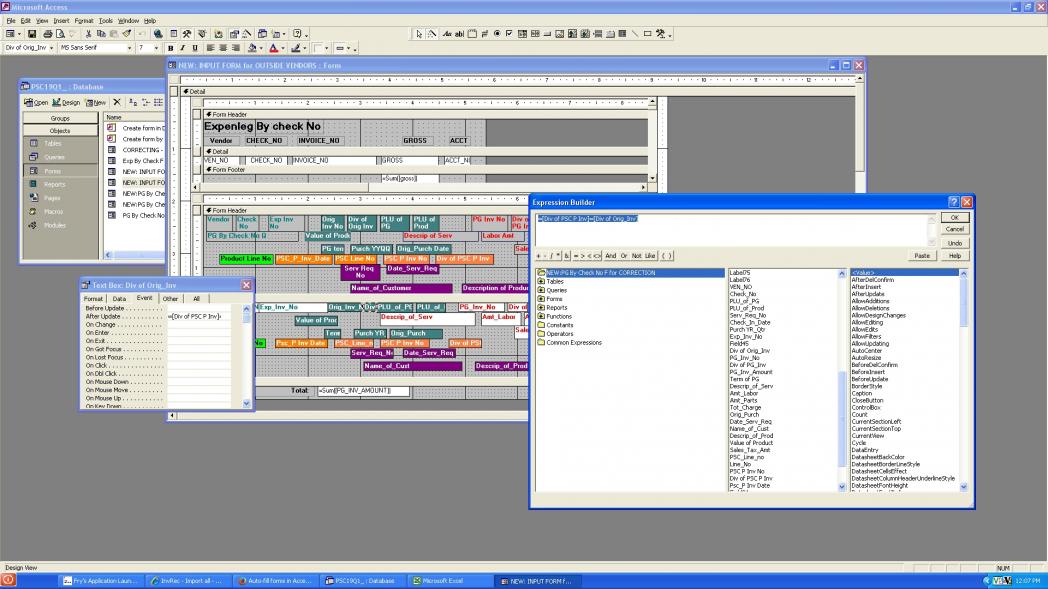Switch to the Data tab in properties
Image resolution: width=1048 pixels, height=589 pixels.
[118, 298]
